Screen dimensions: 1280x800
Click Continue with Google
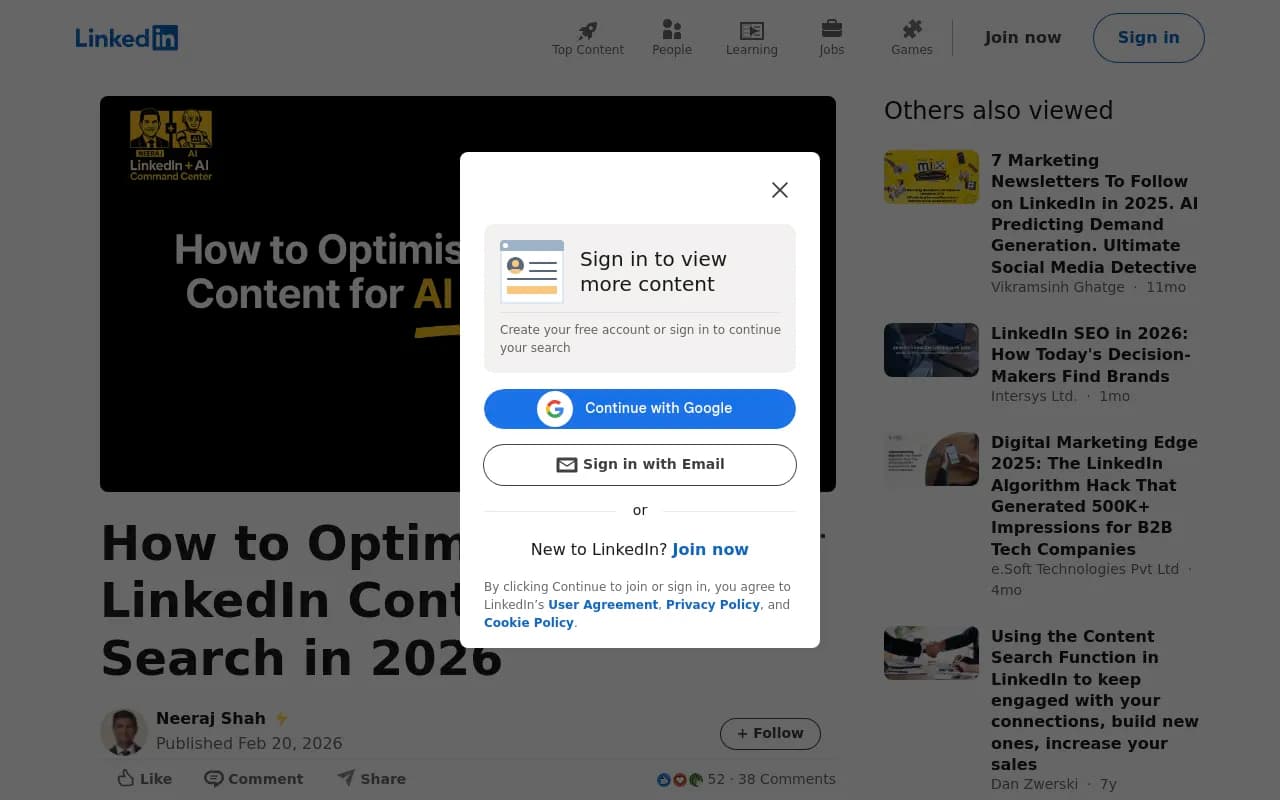click(x=639, y=408)
